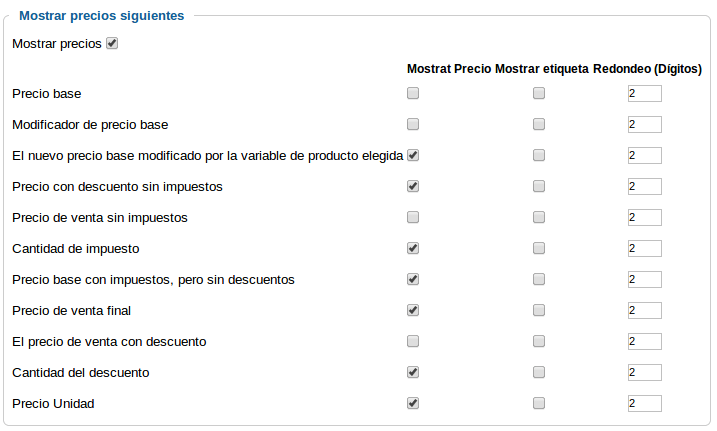
Task: Uncheck the main Mostrar precios checkbox
Action: (112, 43)
